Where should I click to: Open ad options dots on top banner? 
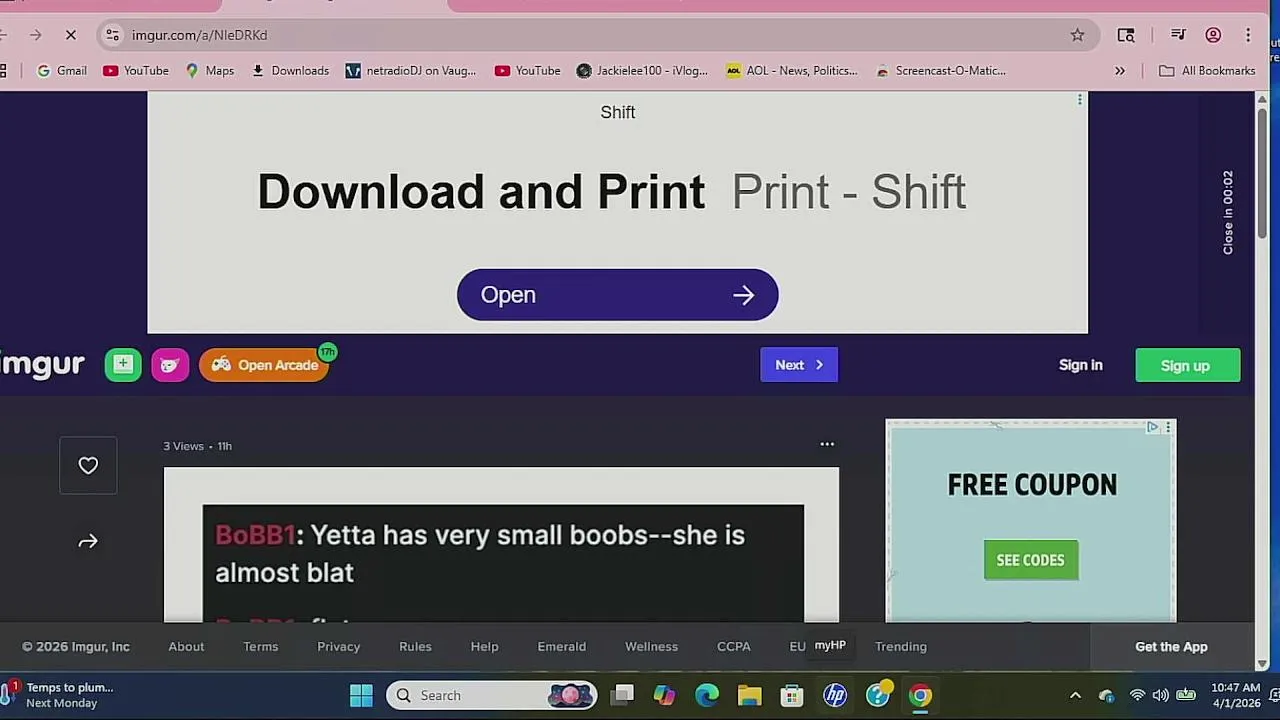[1080, 100]
